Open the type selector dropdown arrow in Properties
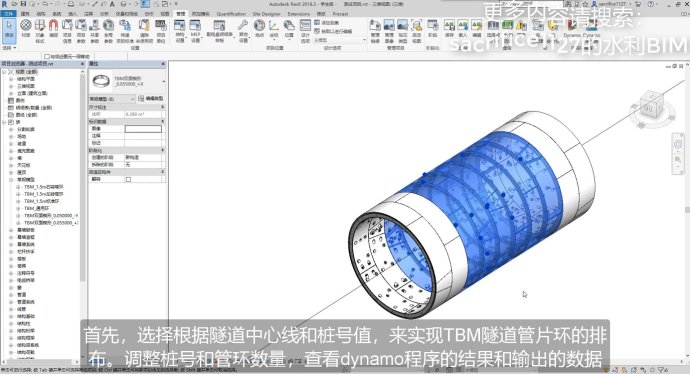 point(164,82)
